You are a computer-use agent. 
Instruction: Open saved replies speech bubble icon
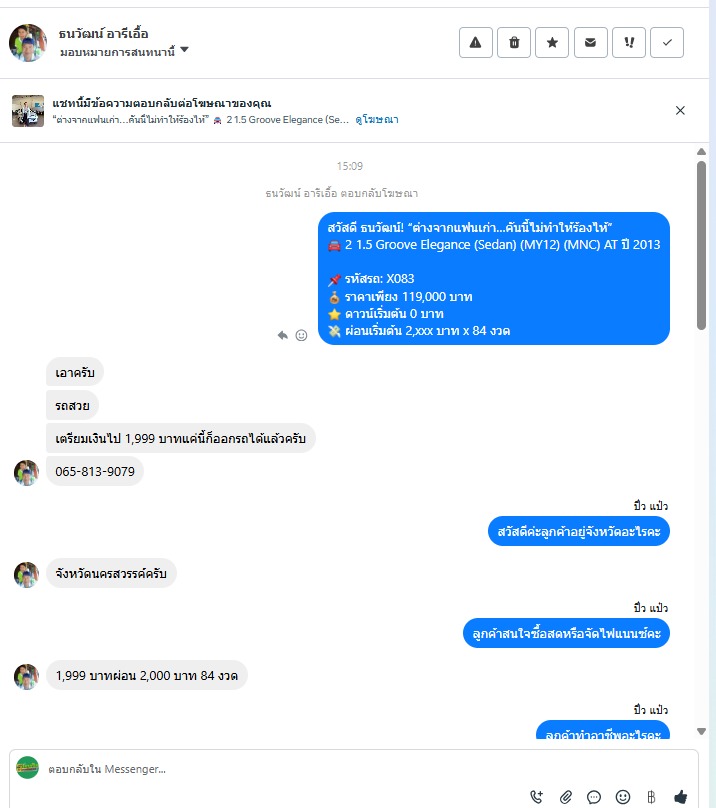(x=594, y=797)
